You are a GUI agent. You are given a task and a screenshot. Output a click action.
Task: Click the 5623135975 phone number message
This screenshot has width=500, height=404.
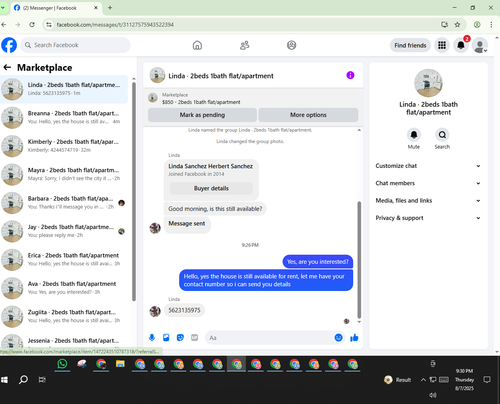pyautogui.click(x=184, y=310)
